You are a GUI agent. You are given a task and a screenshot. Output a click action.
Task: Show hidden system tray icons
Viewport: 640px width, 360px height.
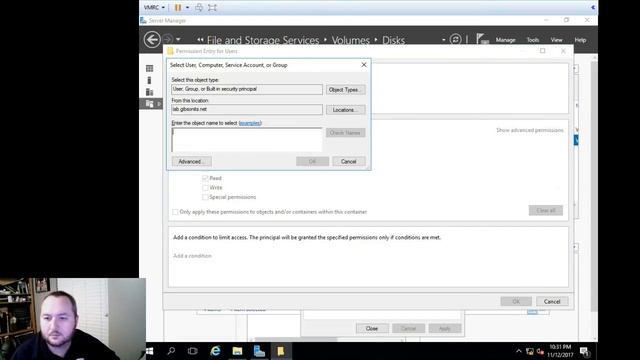coord(518,351)
